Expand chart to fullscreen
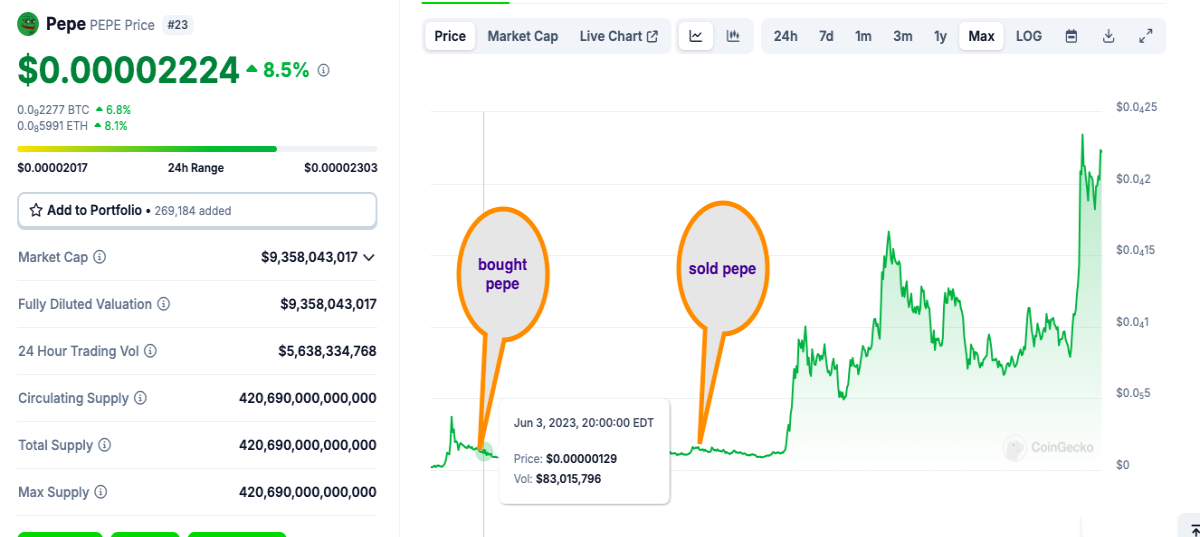Image resolution: width=1200 pixels, height=537 pixels. [x=1146, y=36]
